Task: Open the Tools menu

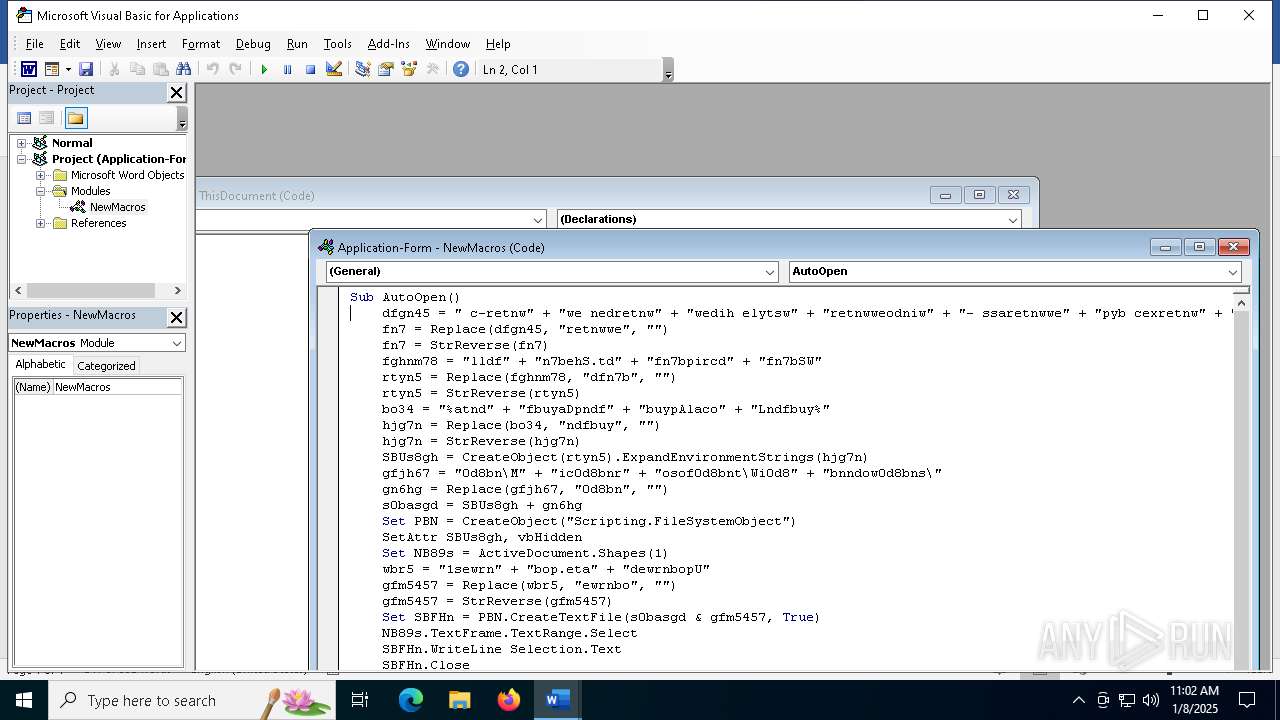Action: (x=337, y=44)
